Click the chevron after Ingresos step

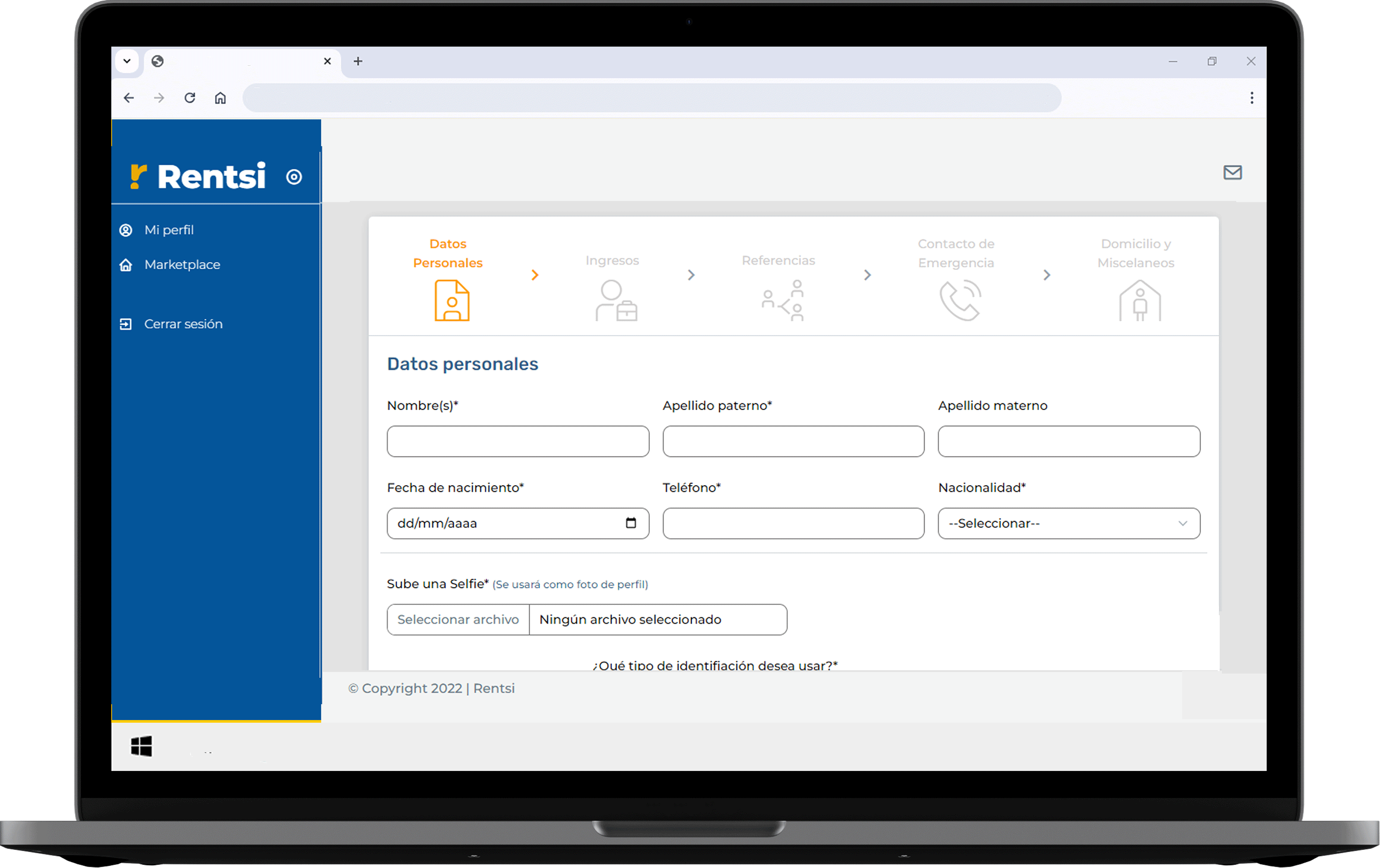(x=691, y=275)
